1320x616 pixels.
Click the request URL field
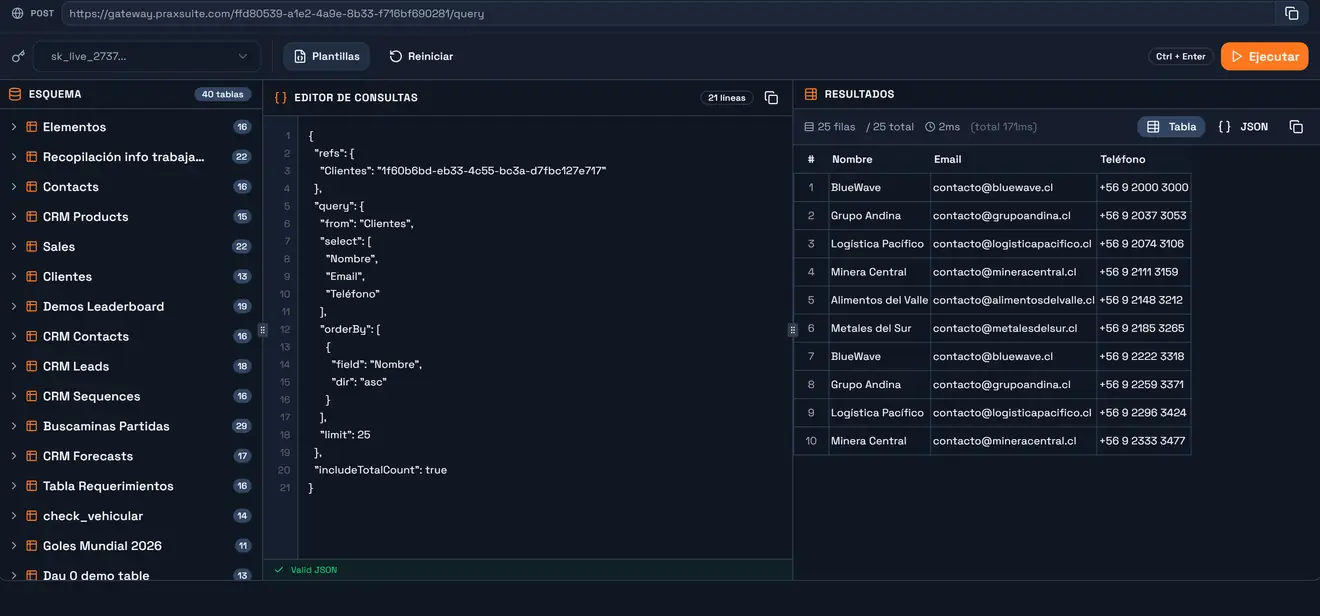(669, 14)
